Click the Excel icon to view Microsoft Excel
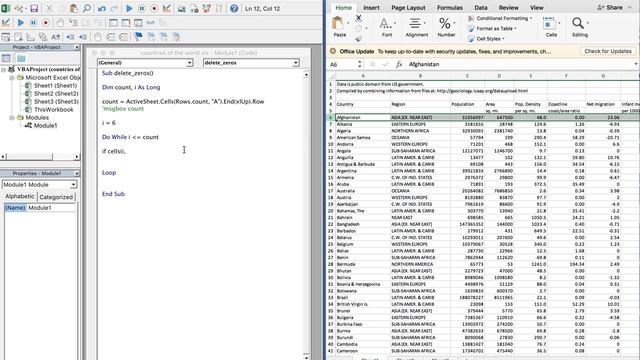Image resolution: width=640 pixels, height=360 pixels. [6, 8]
